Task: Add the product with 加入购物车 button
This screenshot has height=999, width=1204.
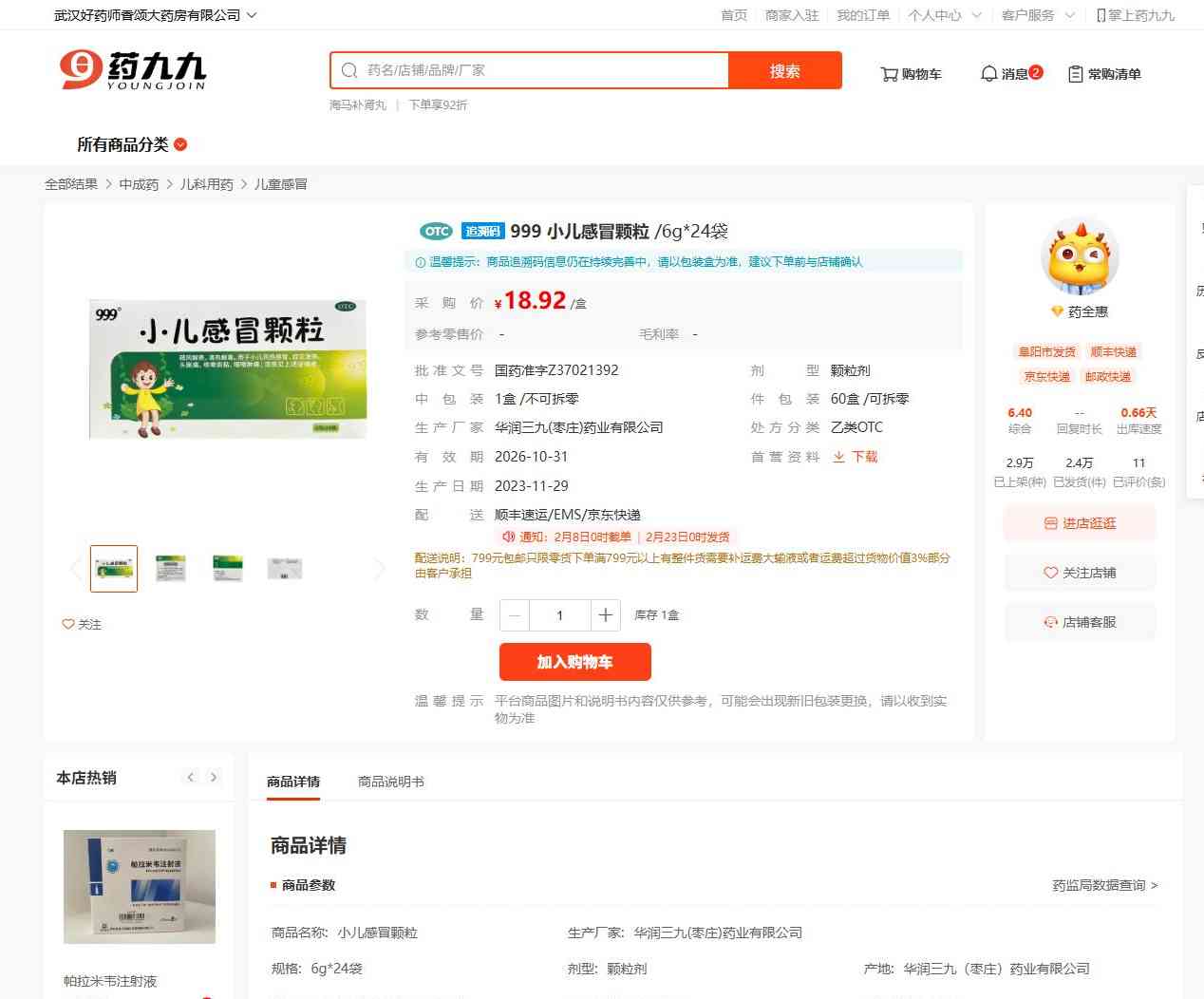Action: tap(575, 662)
